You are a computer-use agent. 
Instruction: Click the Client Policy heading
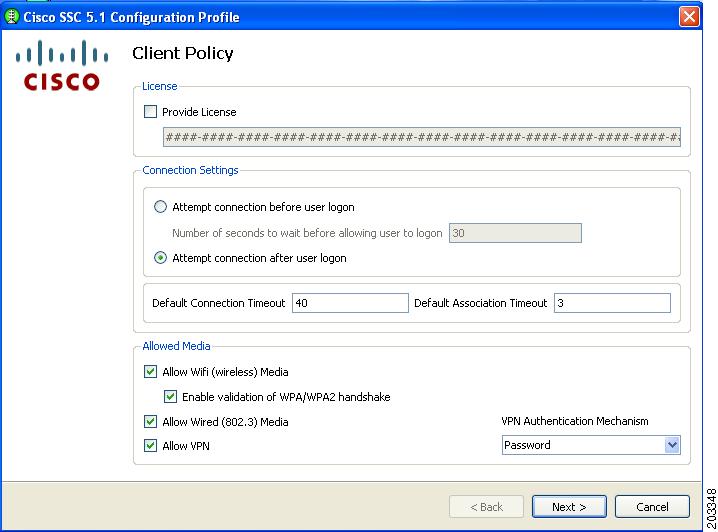[x=183, y=53]
